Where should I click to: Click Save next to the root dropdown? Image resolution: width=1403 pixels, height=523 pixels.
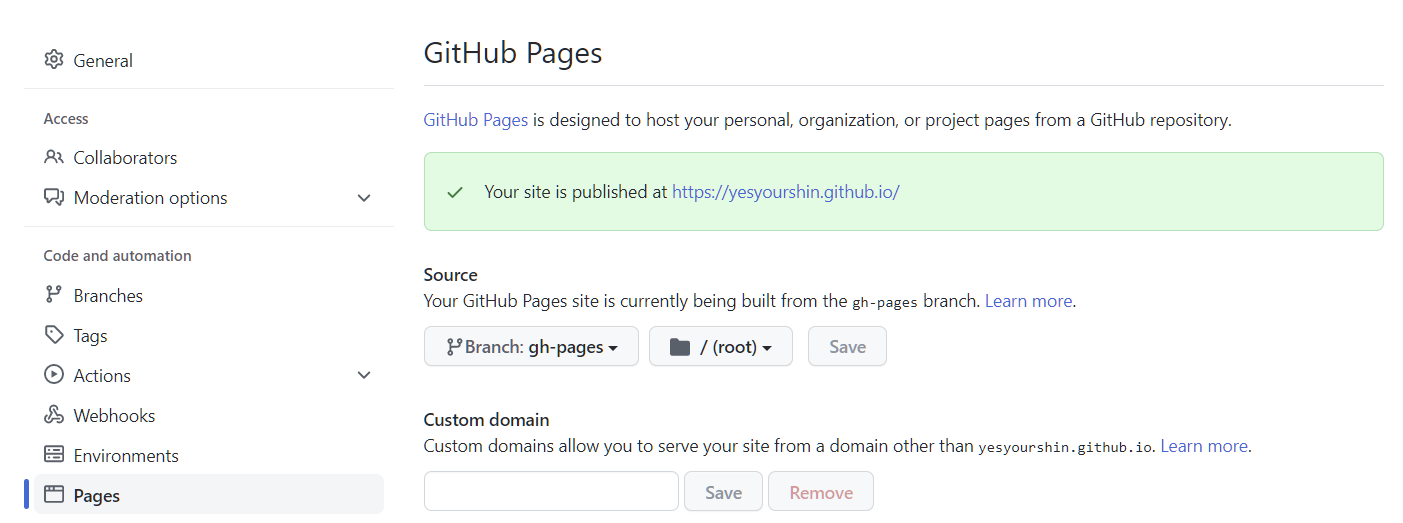[847, 346]
